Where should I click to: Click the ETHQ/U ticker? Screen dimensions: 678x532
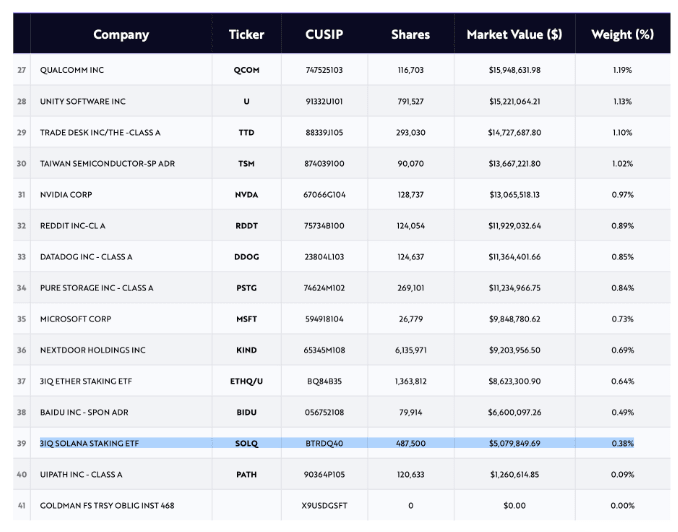246,381
